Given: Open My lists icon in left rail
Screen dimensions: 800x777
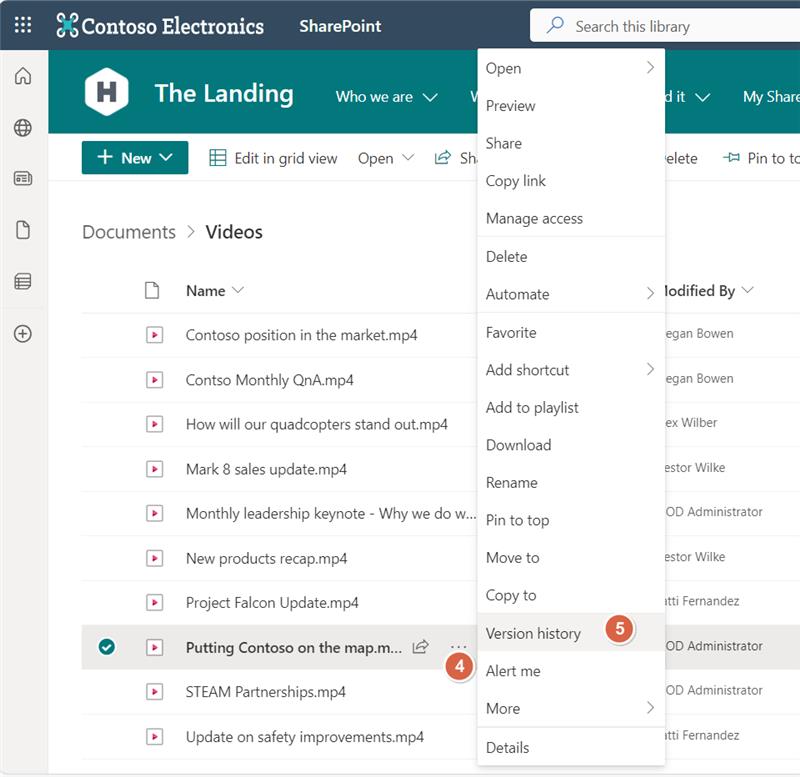Looking at the screenshot, I should (x=23, y=281).
